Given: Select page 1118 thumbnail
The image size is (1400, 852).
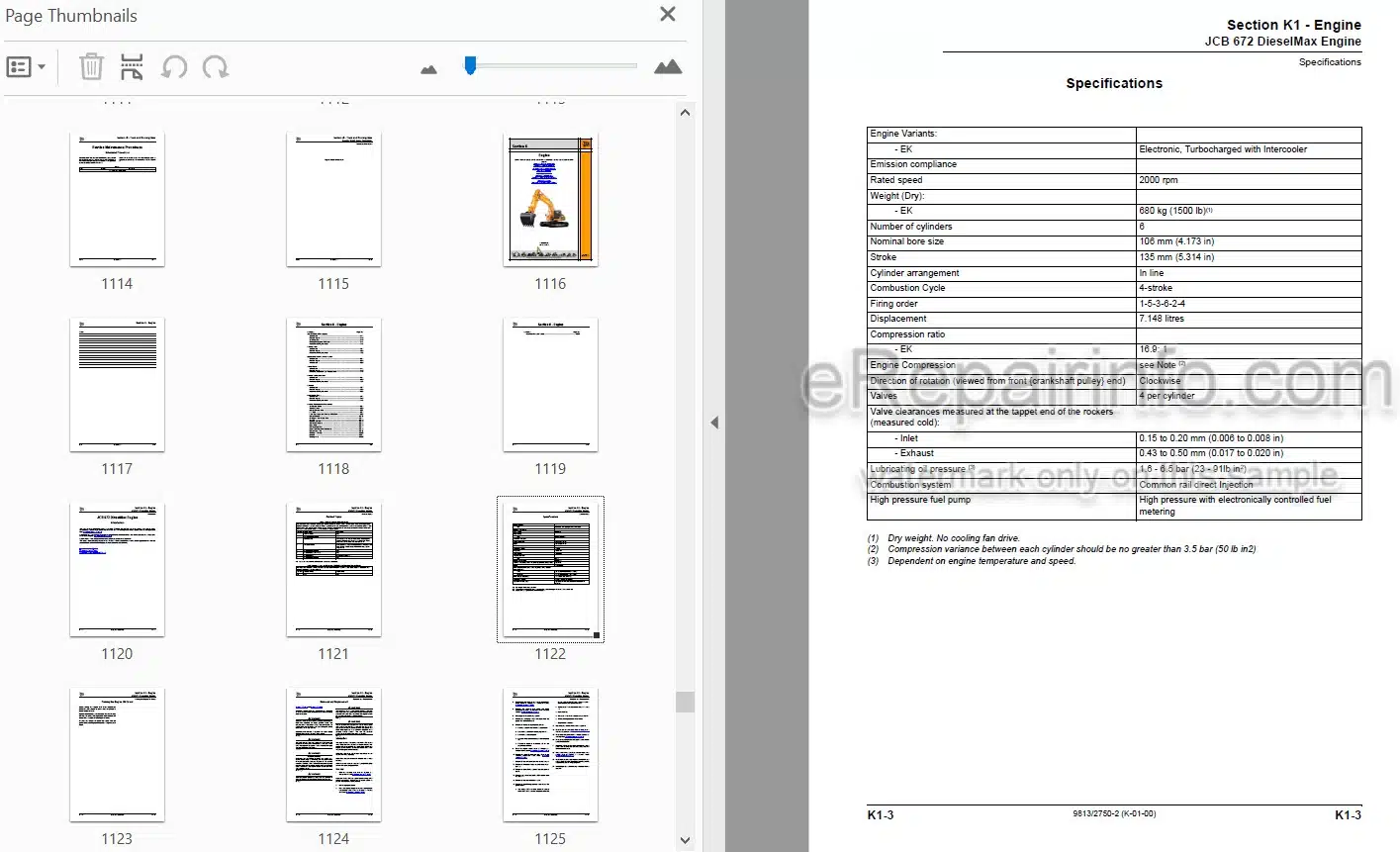Looking at the screenshot, I should pyautogui.click(x=333, y=384).
